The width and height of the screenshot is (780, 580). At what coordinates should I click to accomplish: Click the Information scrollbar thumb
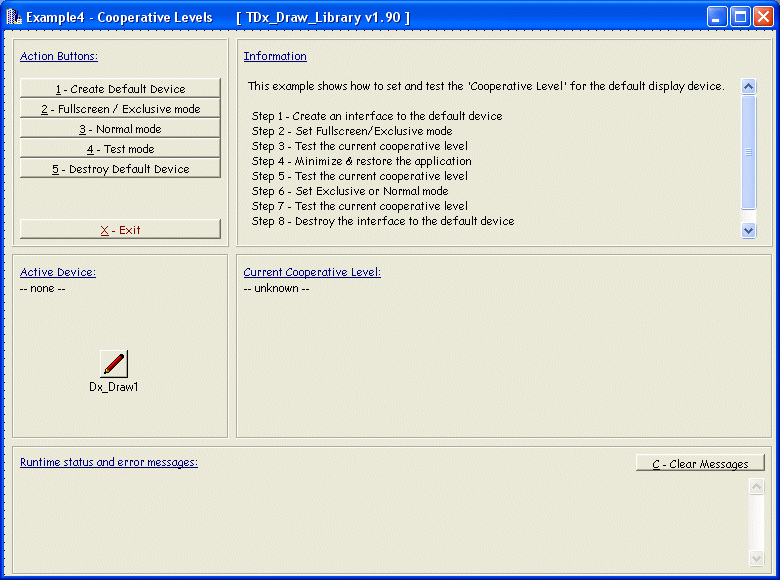pos(749,152)
